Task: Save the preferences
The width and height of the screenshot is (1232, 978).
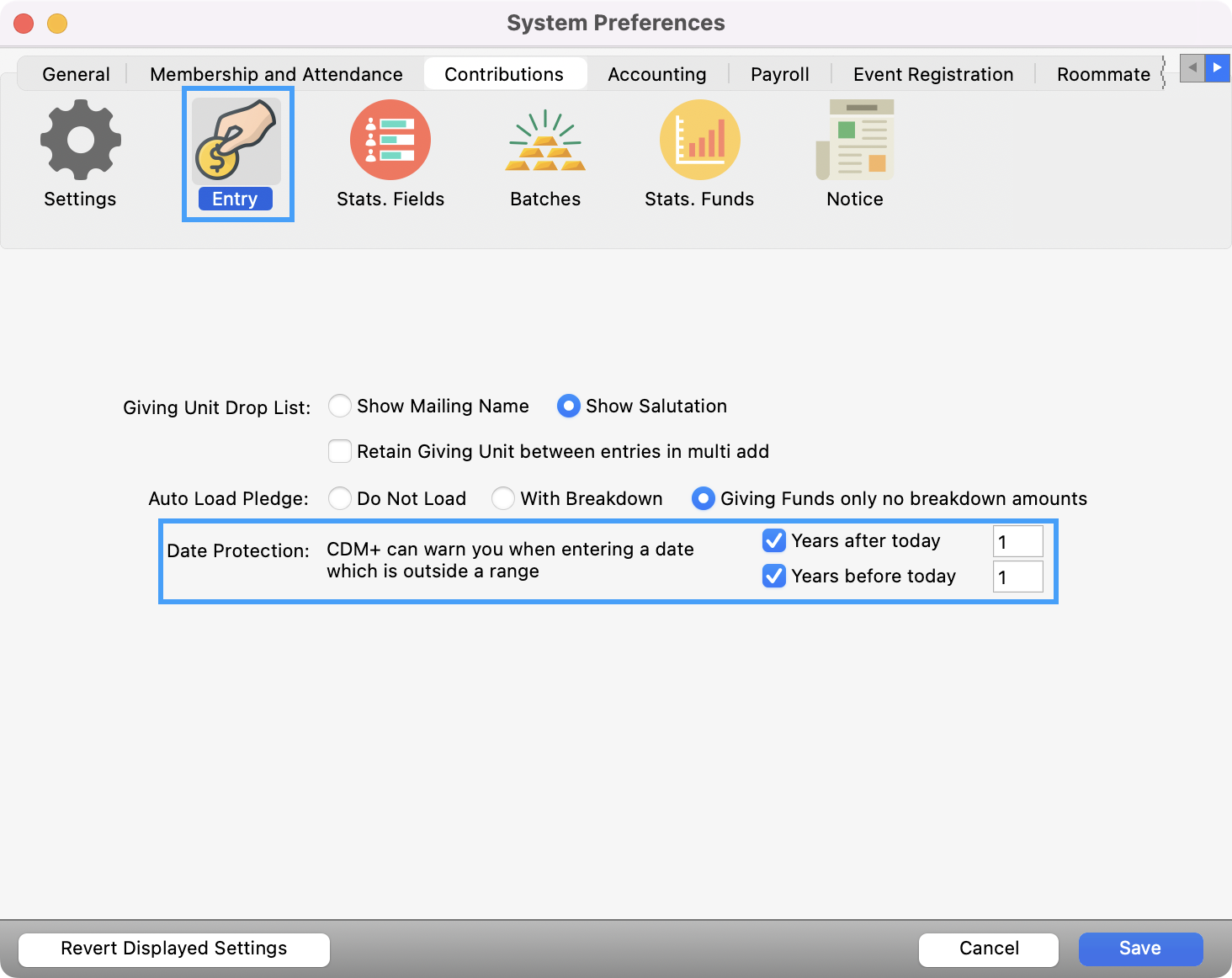Action: click(x=1140, y=948)
